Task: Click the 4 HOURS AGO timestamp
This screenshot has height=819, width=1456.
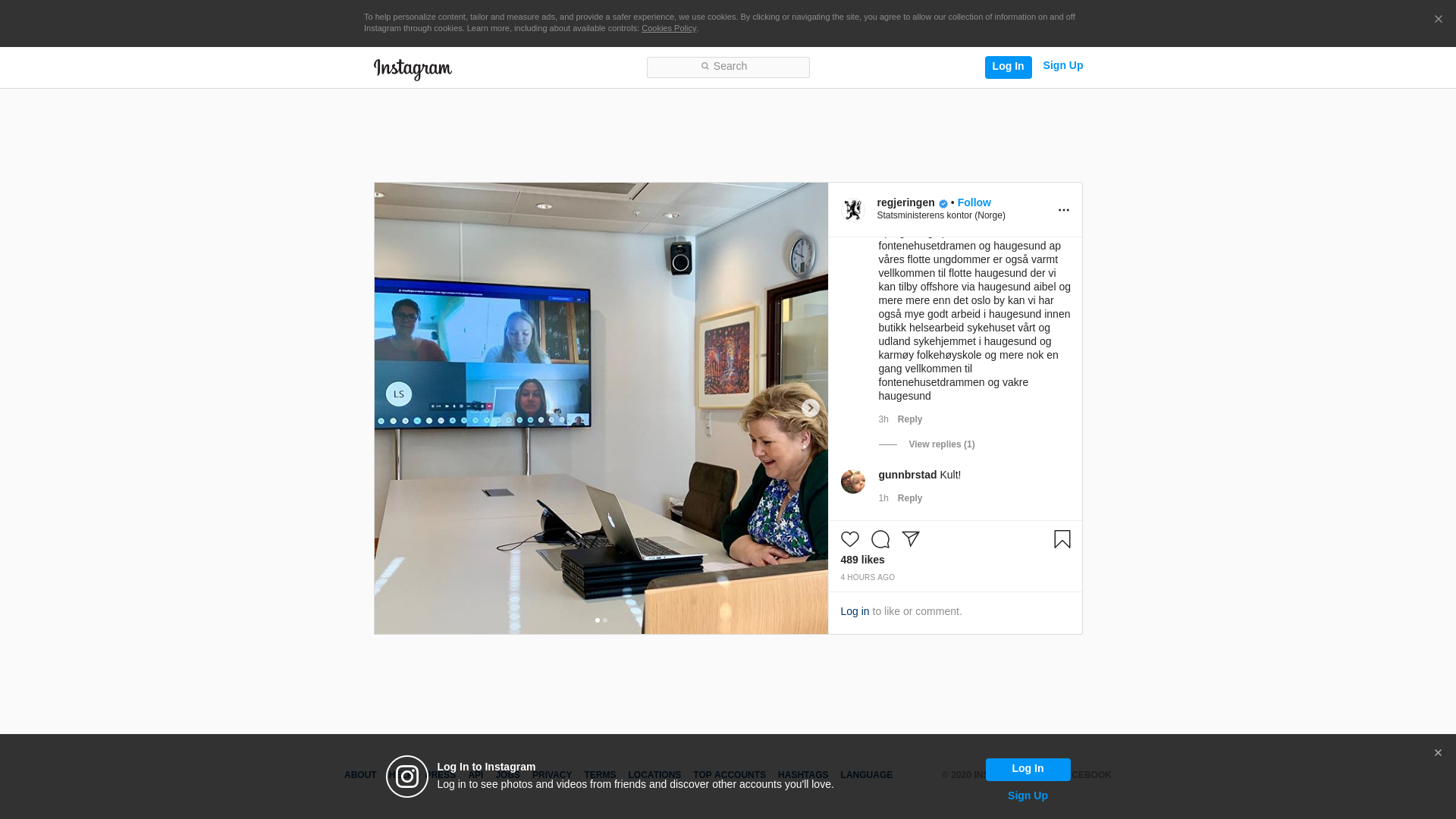Action: tap(868, 578)
